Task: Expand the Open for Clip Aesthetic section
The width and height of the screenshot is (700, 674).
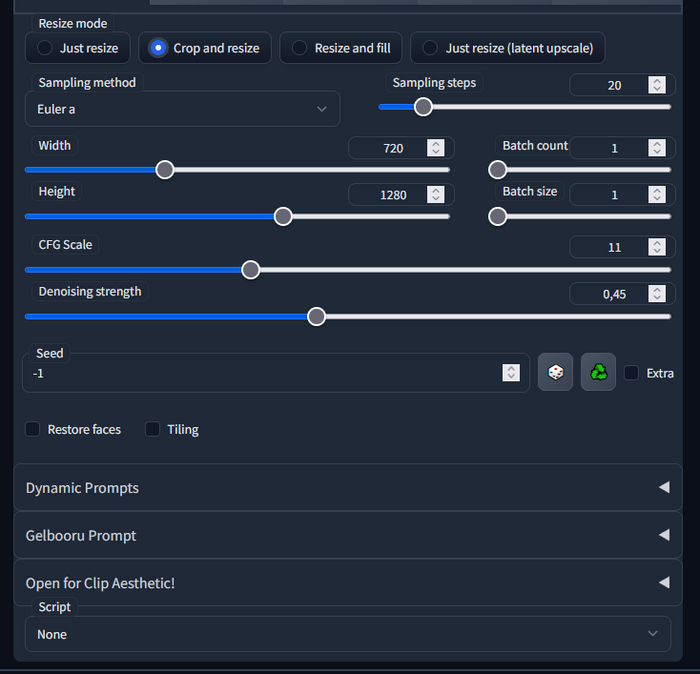Action: [347, 582]
